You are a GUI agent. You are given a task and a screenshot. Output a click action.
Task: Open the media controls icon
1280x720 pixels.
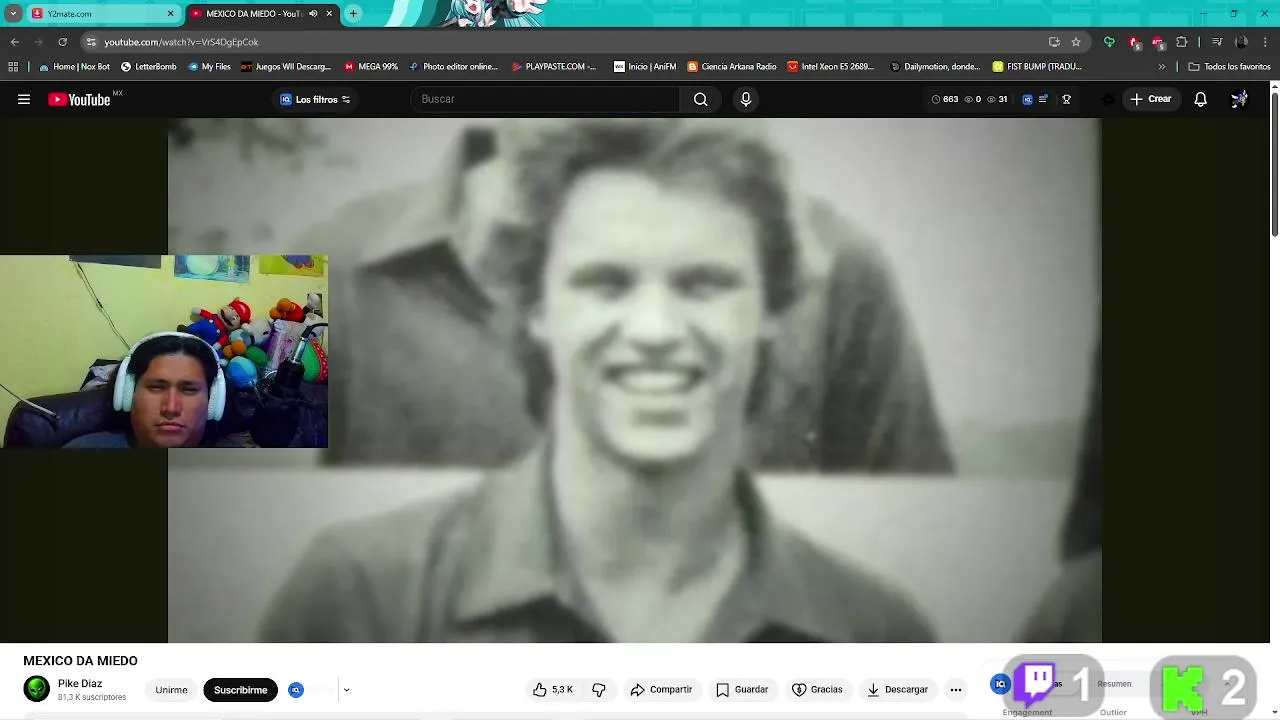pyautogui.click(x=1217, y=42)
